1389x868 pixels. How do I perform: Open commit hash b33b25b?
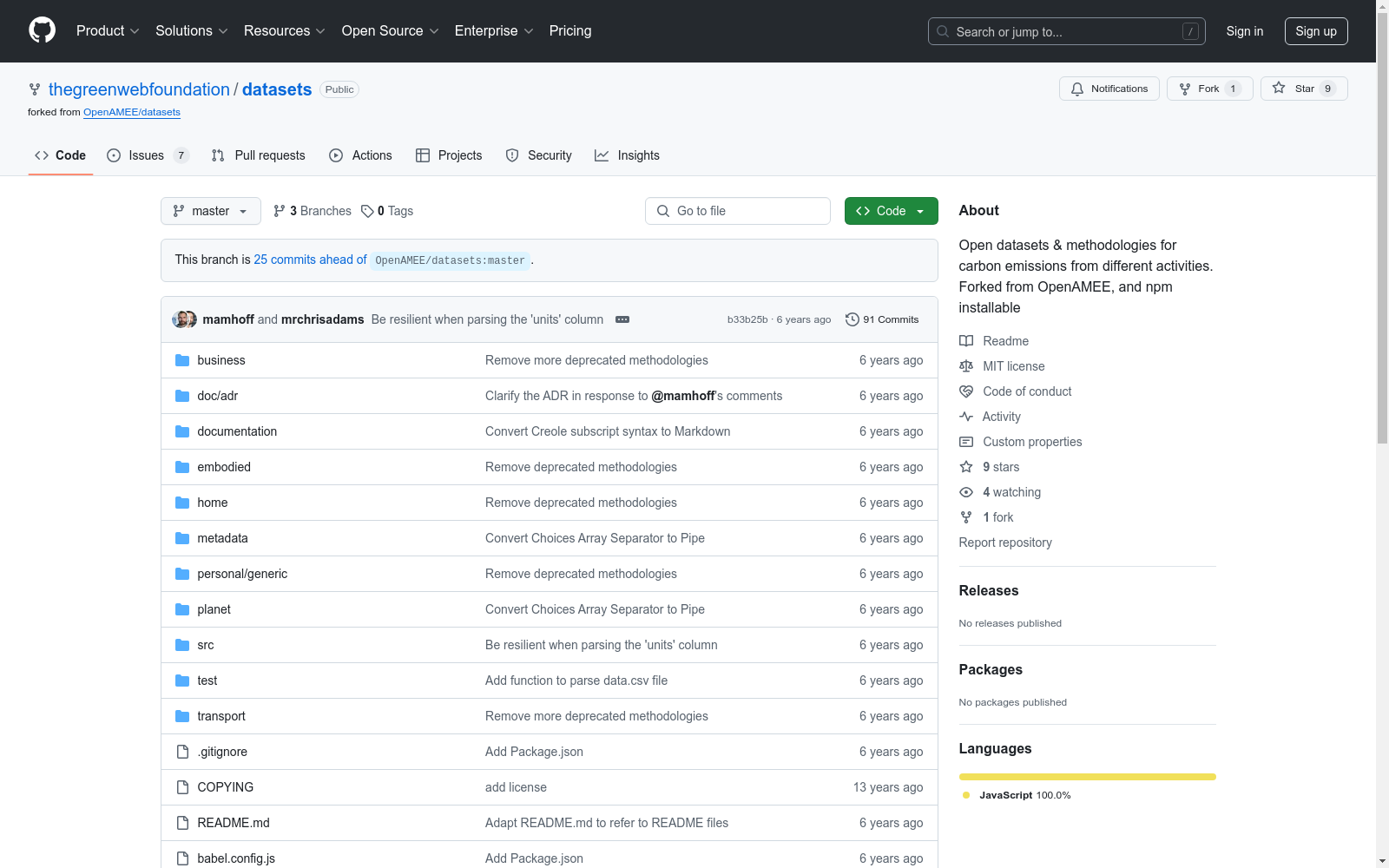coord(747,319)
